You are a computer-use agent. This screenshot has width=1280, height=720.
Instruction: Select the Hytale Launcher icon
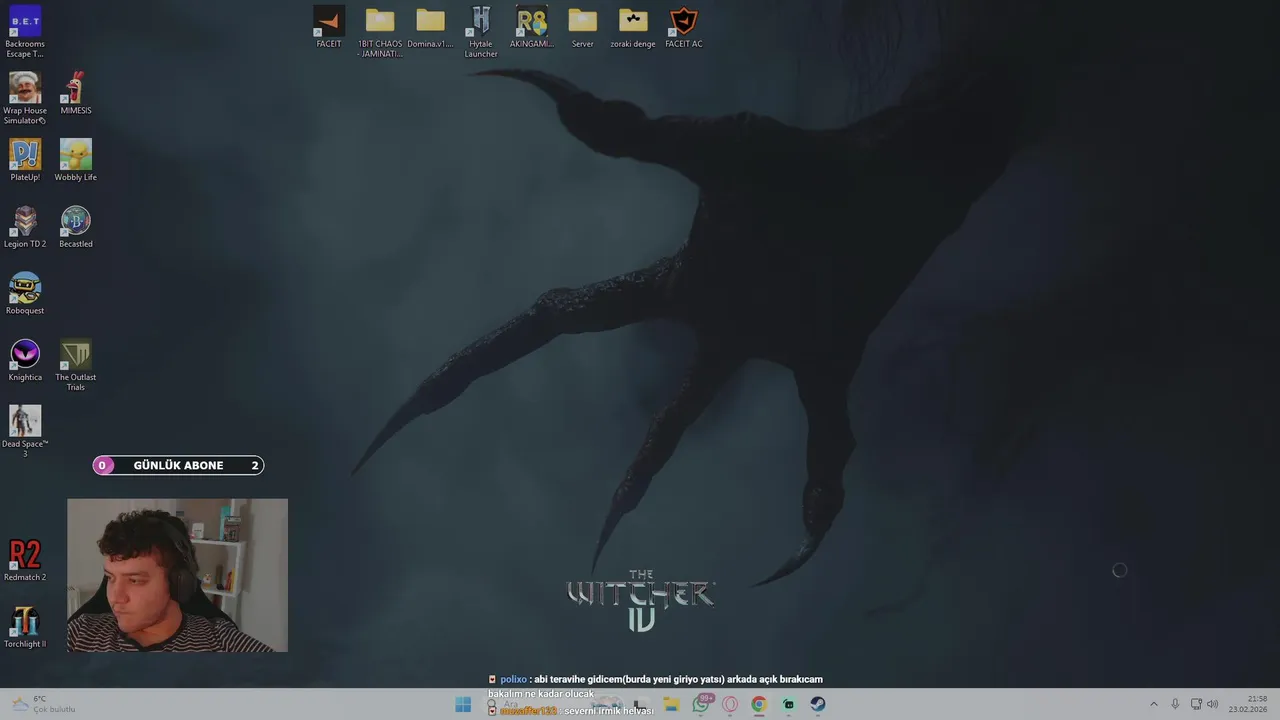coord(481,32)
